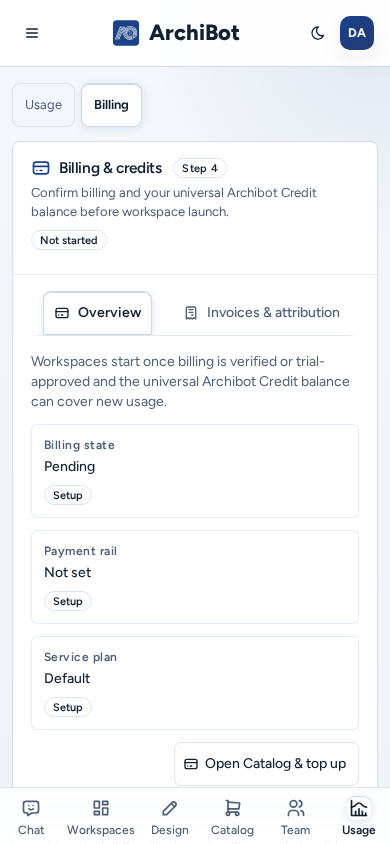Click Setup under Billing state
390x844 pixels.
point(68,495)
